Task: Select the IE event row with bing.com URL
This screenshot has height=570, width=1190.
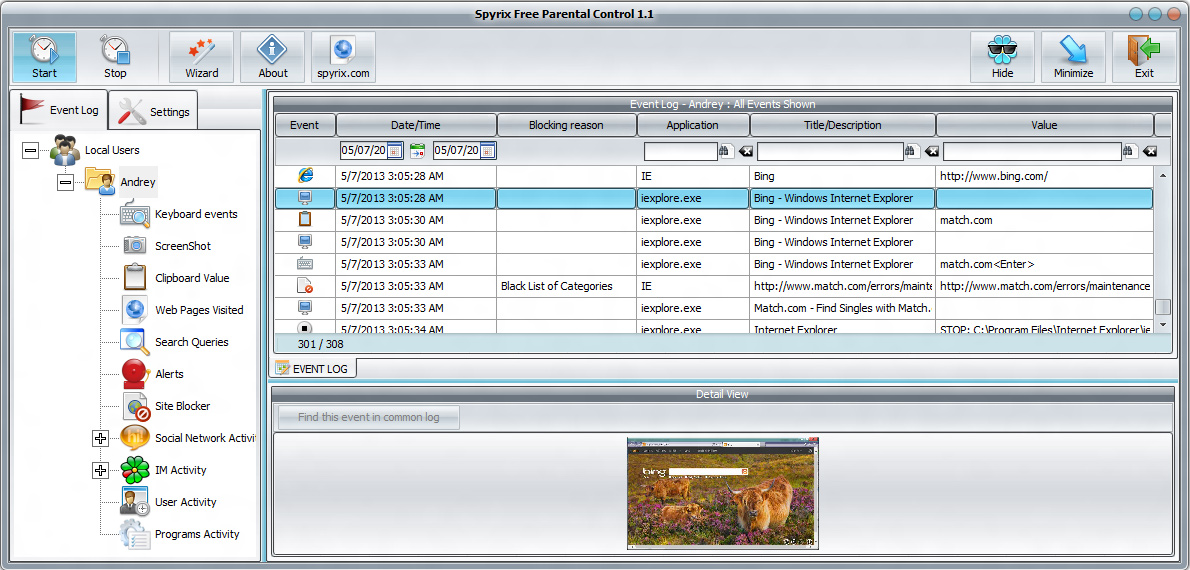Action: [713, 176]
